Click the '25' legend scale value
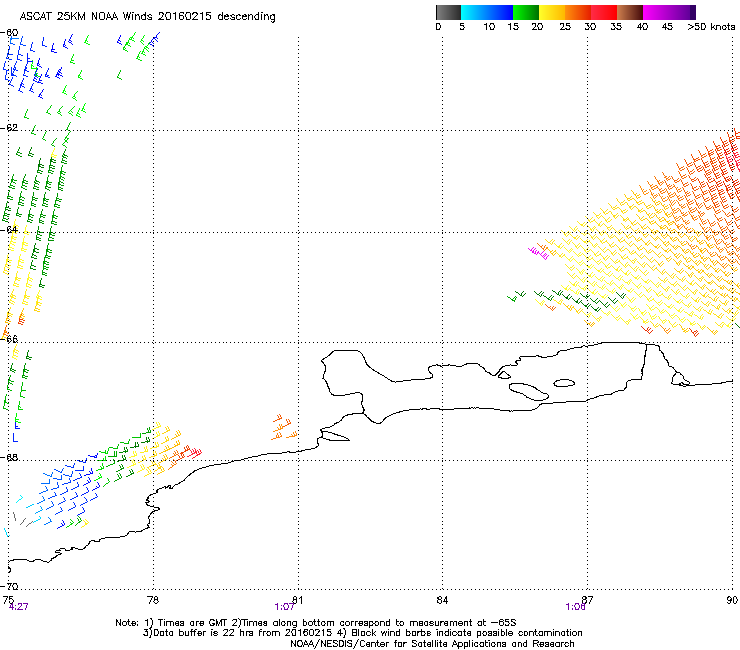Image resolution: width=740 pixels, height=650 pixels. pyautogui.click(x=564, y=27)
